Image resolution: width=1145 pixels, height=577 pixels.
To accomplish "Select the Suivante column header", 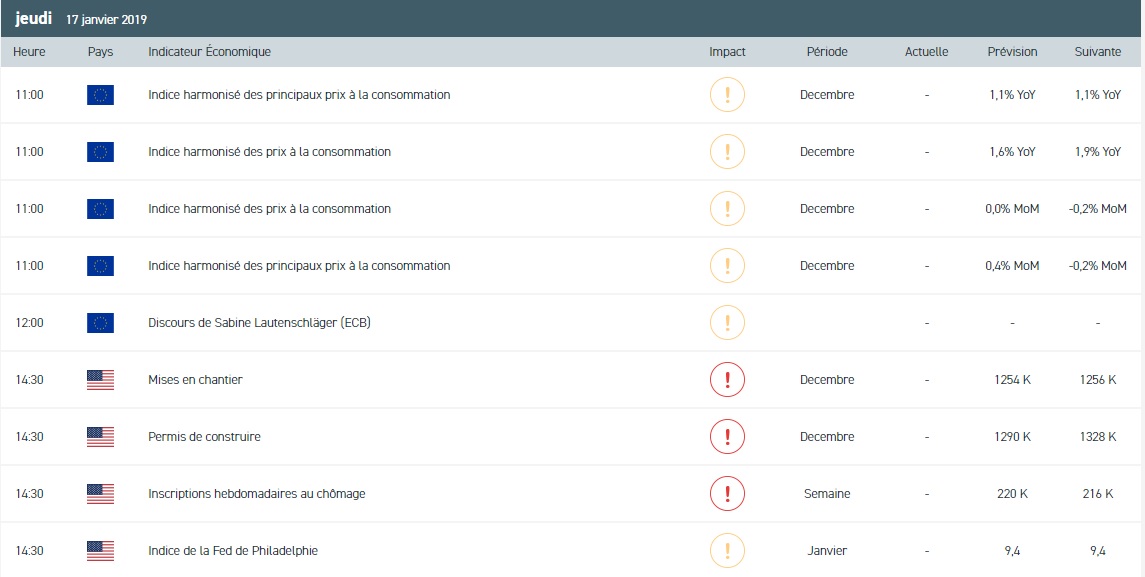I will coord(1097,52).
